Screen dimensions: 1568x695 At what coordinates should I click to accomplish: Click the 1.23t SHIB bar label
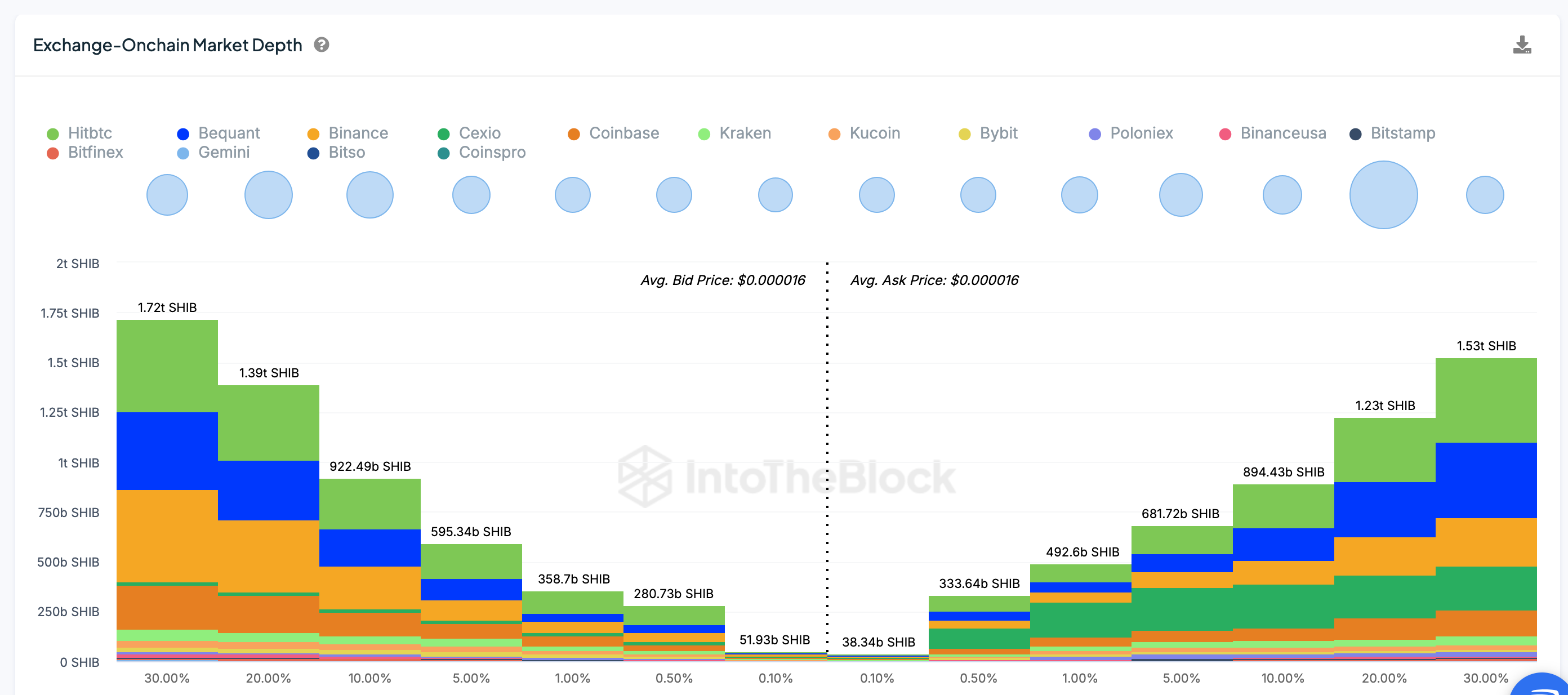coord(1386,406)
